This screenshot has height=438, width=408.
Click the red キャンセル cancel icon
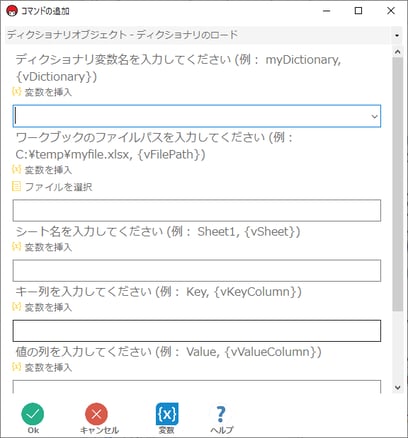[x=96, y=414]
